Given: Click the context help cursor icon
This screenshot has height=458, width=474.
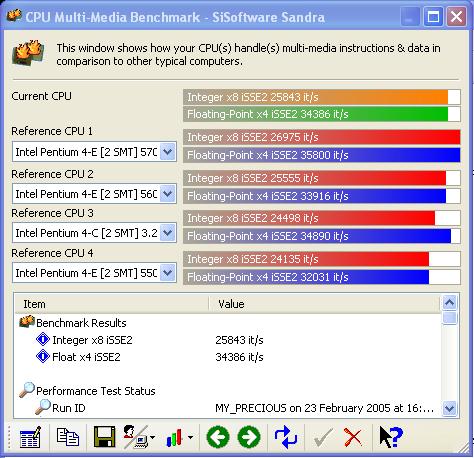Looking at the screenshot, I should pyautogui.click(x=391, y=437).
